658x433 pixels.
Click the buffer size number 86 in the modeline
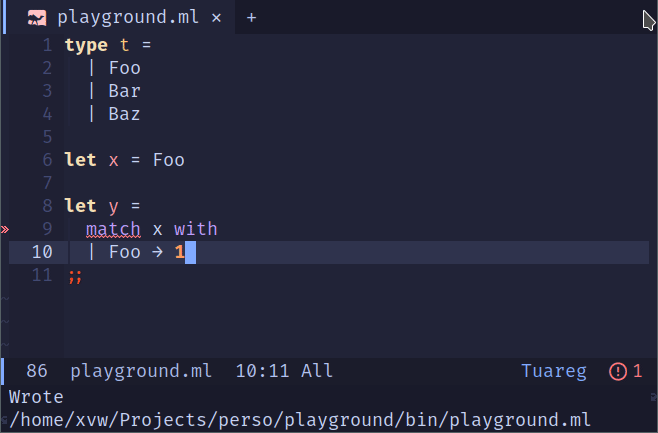click(38, 371)
